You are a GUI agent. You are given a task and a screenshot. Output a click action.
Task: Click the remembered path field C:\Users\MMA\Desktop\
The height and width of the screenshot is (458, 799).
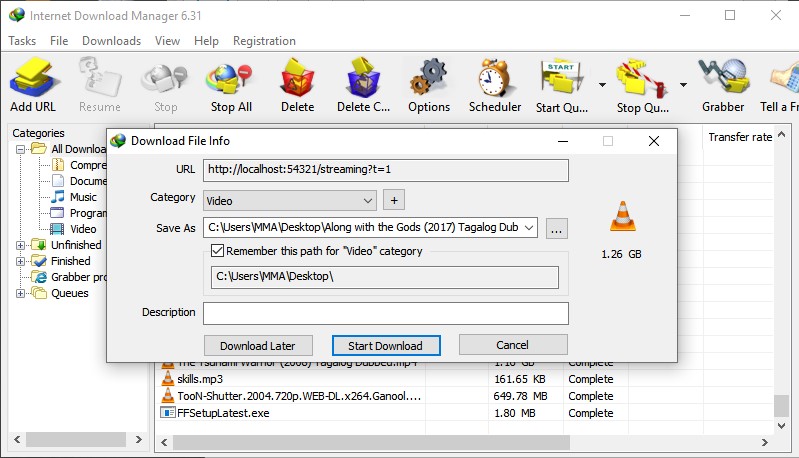(x=385, y=277)
